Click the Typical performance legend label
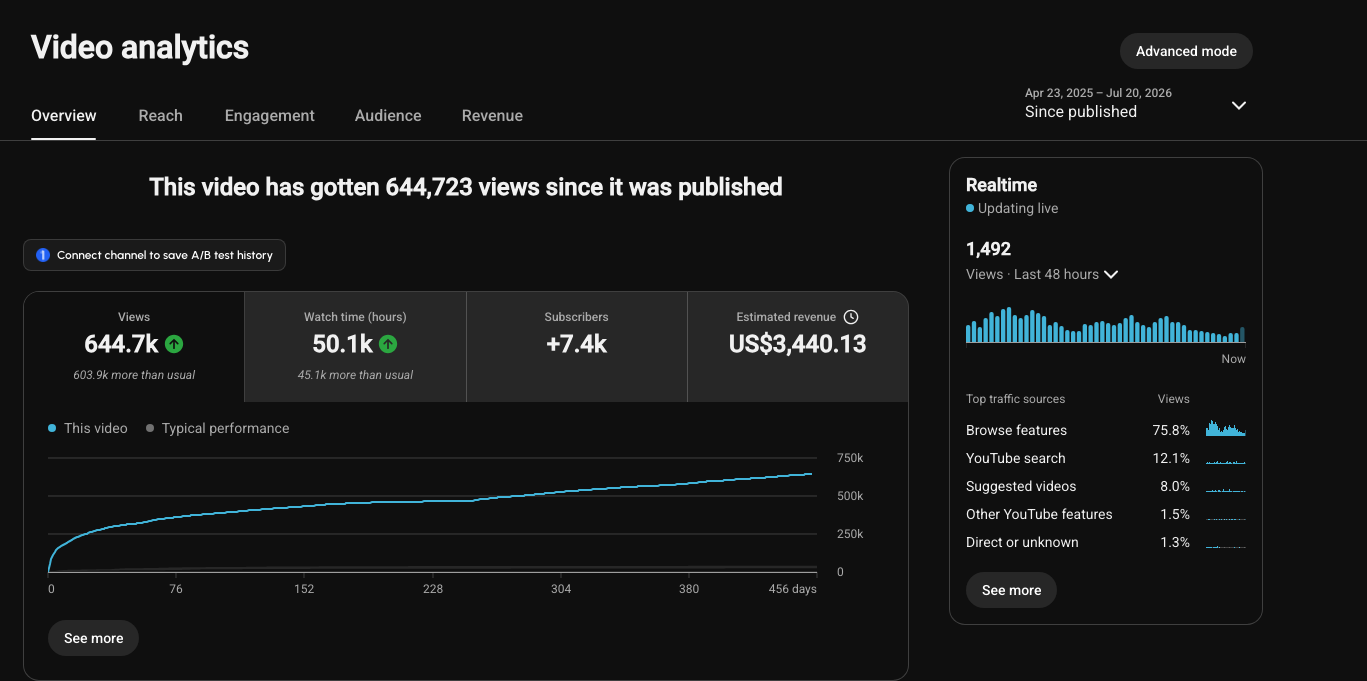Screen dimensions: 1367x681 point(225,428)
